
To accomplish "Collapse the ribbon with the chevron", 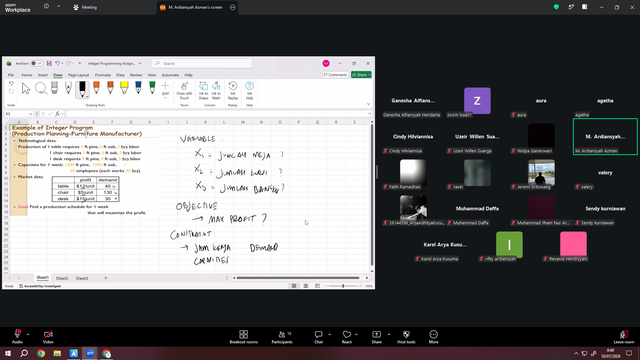I will coord(368,104).
